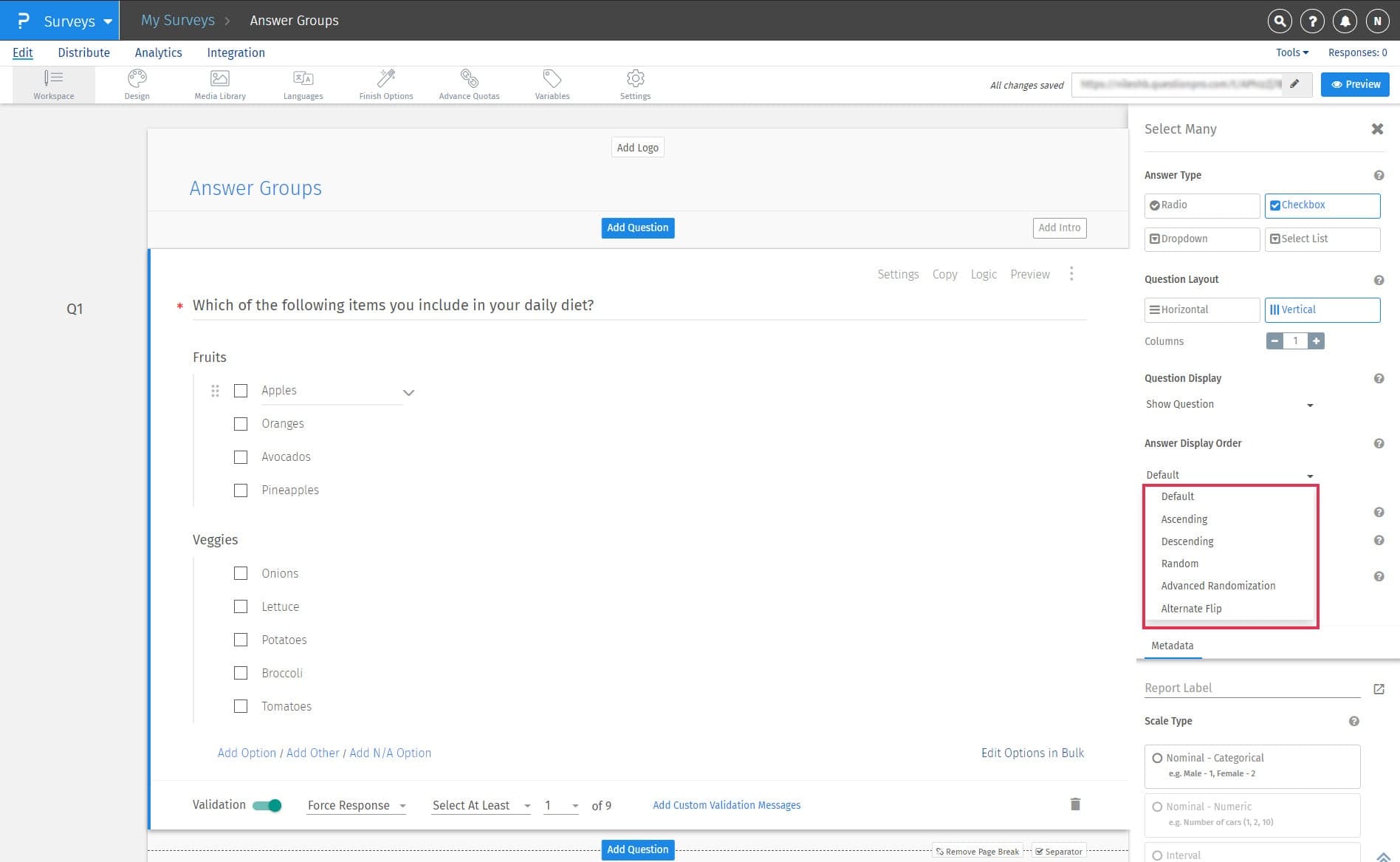Click the top Add Question button
This screenshot has width=1400, height=862.
coord(638,228)
